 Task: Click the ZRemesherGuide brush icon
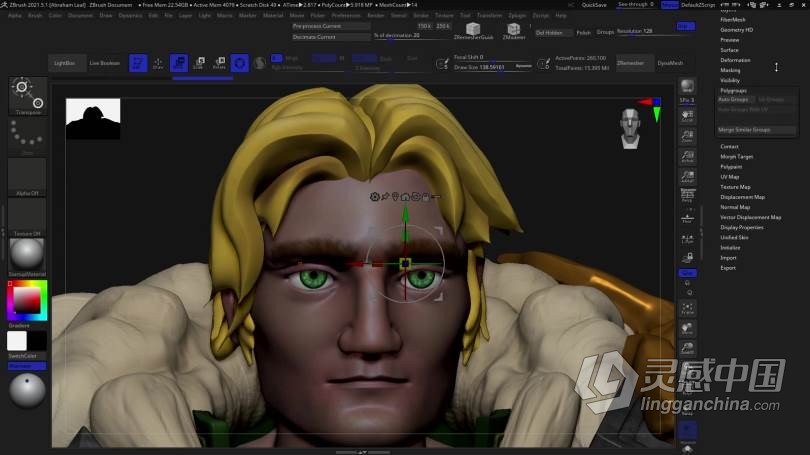(x=473, y=31)
